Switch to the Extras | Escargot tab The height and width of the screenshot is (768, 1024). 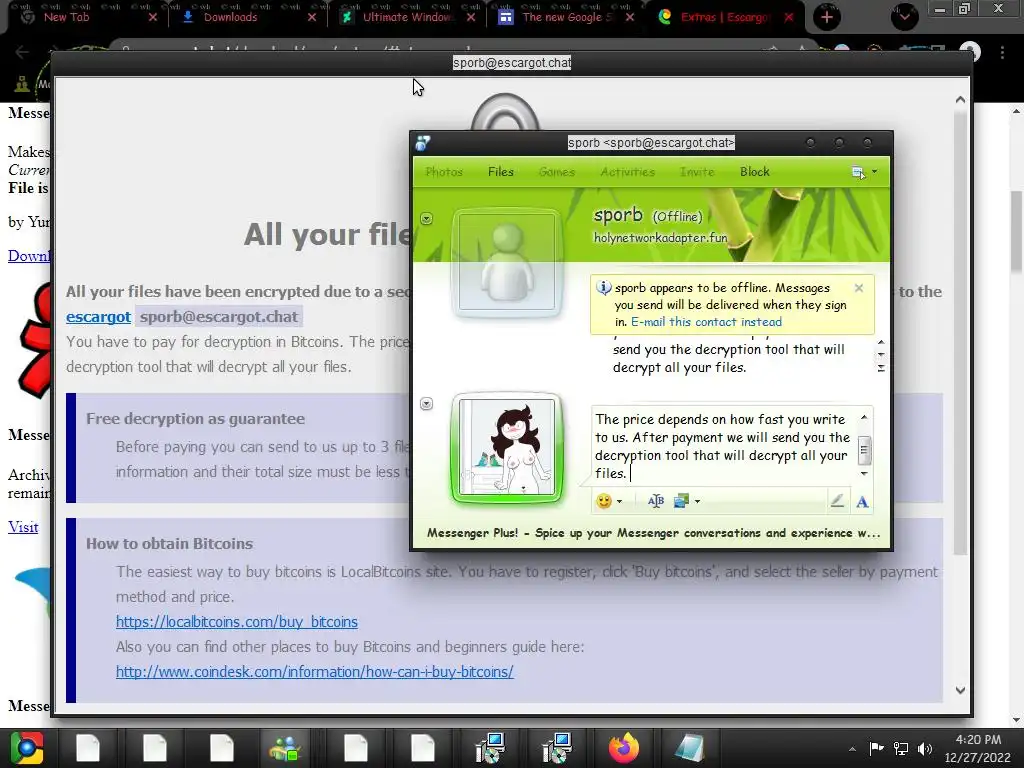[726, 17]
